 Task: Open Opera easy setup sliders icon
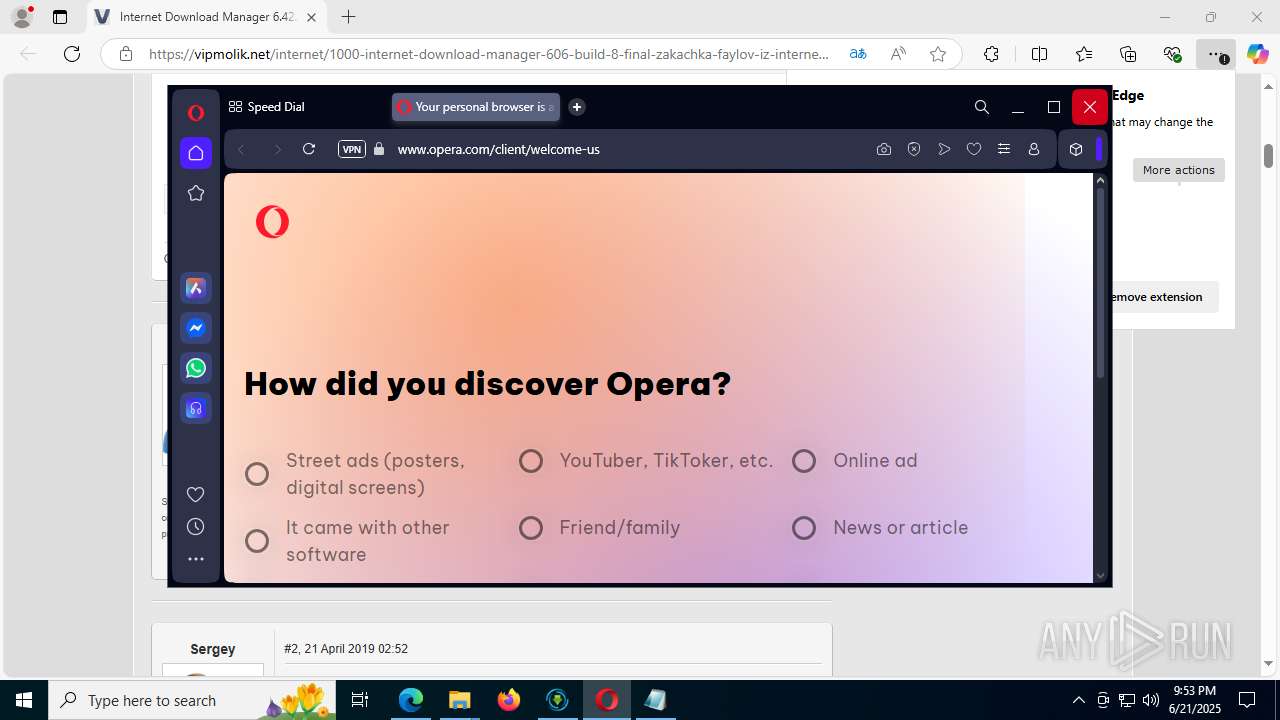click(x=1004, y=149)
